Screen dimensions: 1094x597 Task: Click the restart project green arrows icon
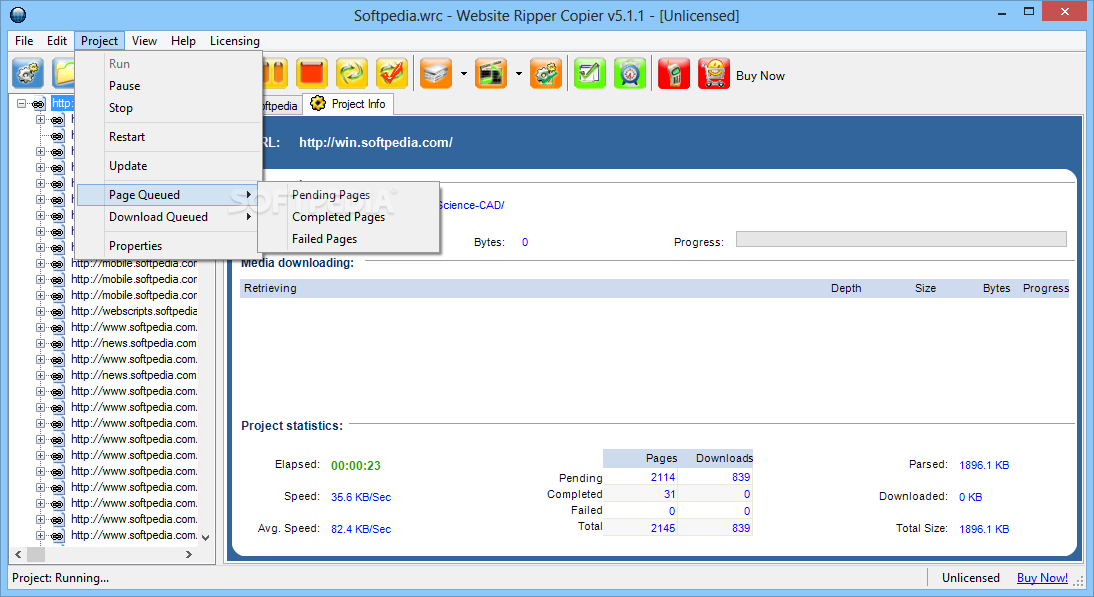[x=352, y=73]
